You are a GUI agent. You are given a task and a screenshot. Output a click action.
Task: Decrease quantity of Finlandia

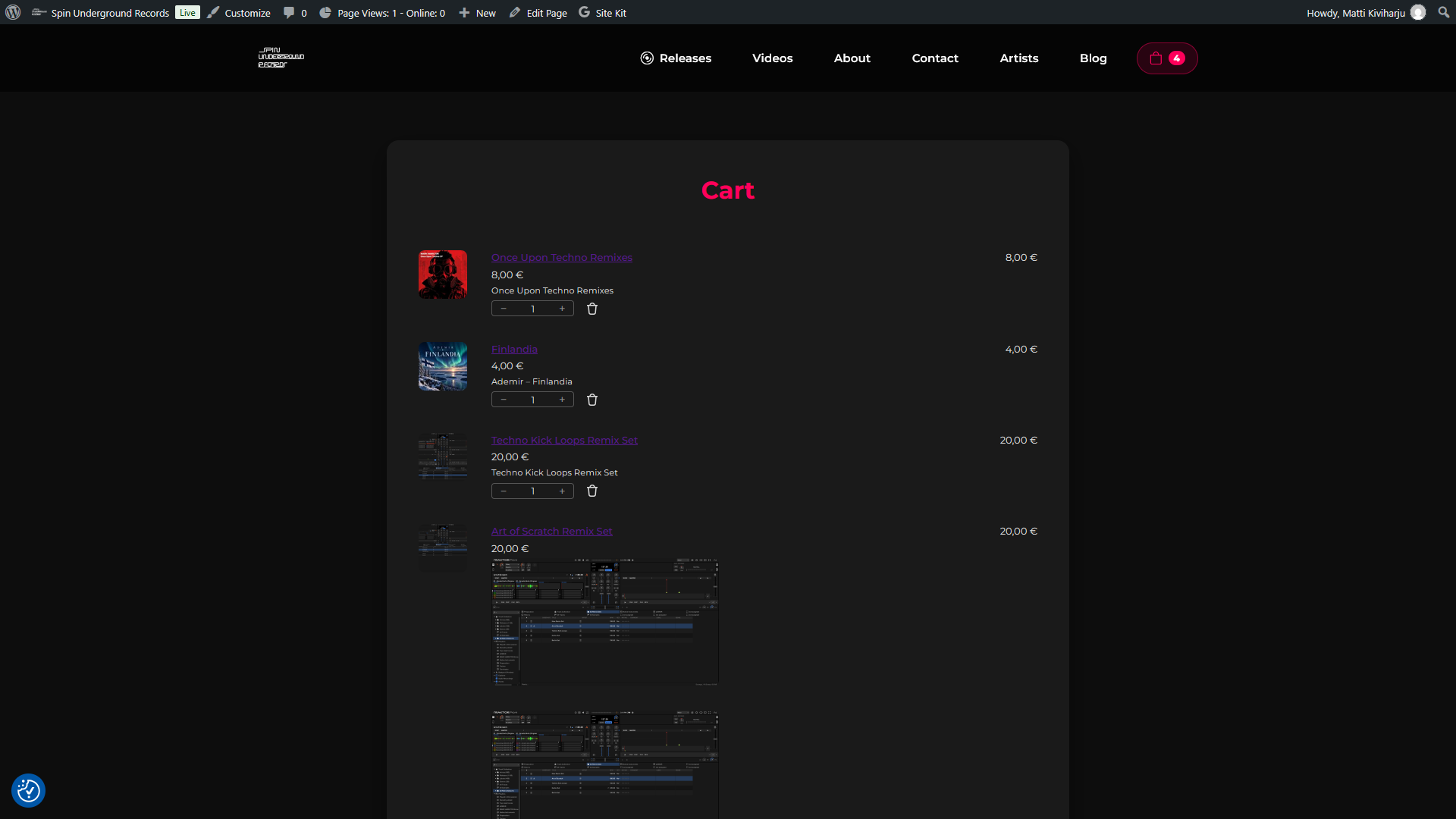[504, 400]
